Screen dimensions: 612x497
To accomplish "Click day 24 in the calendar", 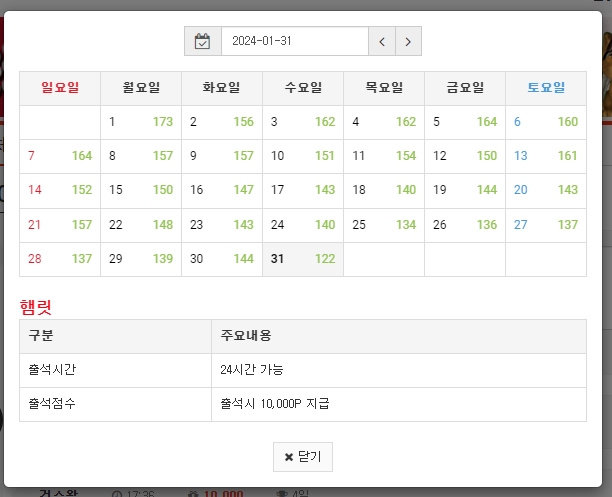I will (x=303, y=225).
